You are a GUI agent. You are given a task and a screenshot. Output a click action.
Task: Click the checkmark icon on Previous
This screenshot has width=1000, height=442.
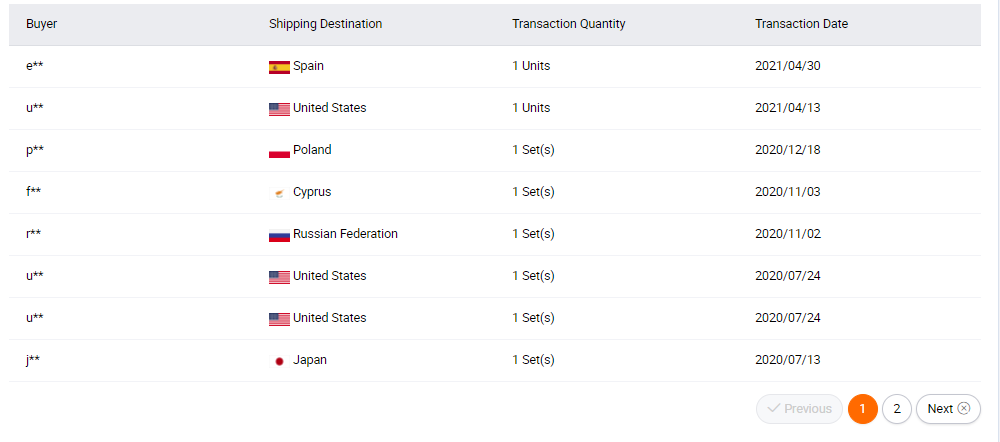click(774, 409)
